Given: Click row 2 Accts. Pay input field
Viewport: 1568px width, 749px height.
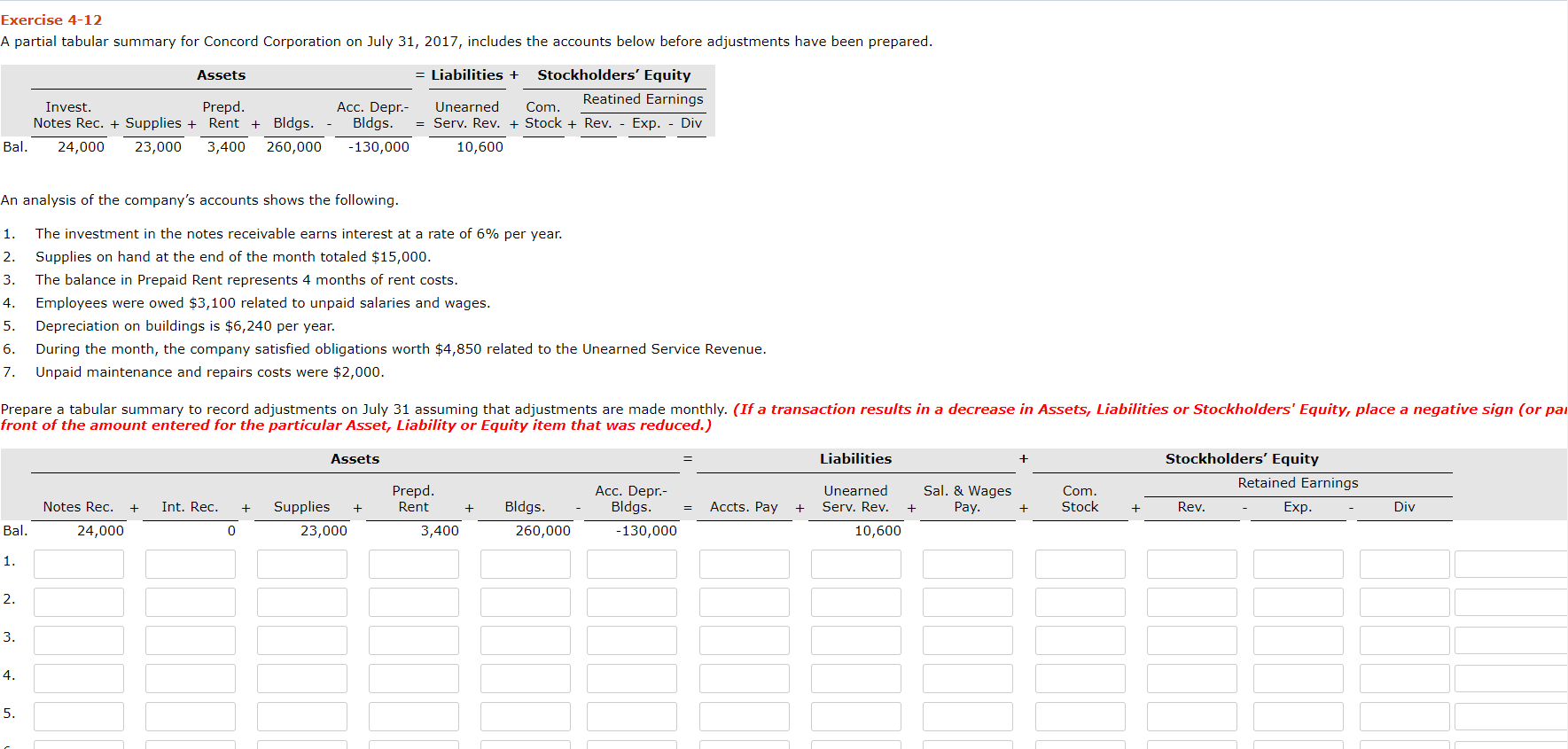Looking at the screenshot, I should [745, 602].
